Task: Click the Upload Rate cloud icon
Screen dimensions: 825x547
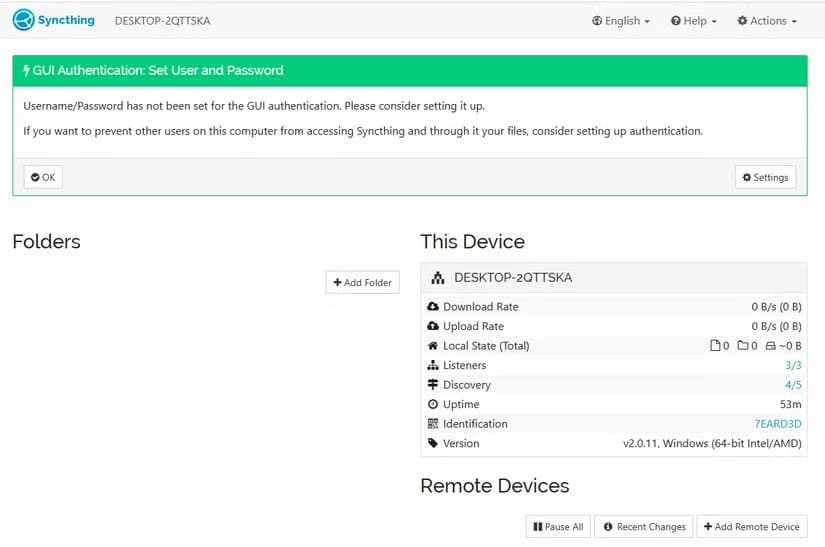Action: pos(433,326)
